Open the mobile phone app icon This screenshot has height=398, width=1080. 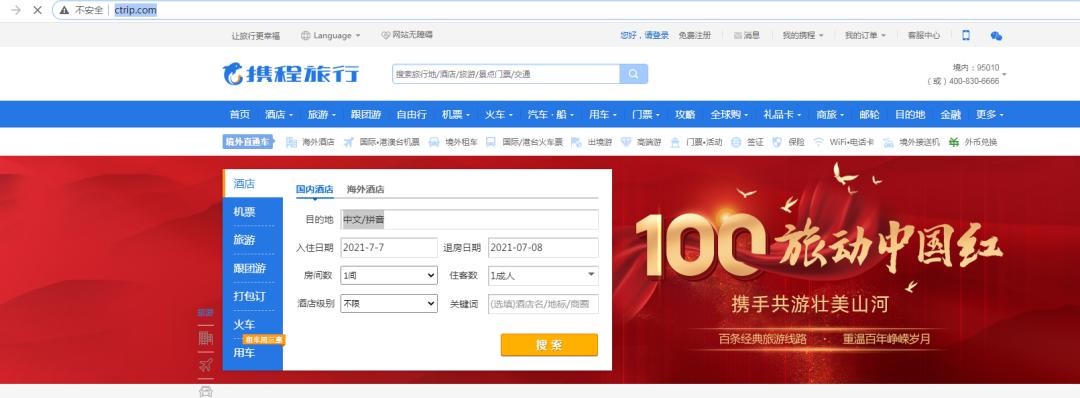[966, 35]
